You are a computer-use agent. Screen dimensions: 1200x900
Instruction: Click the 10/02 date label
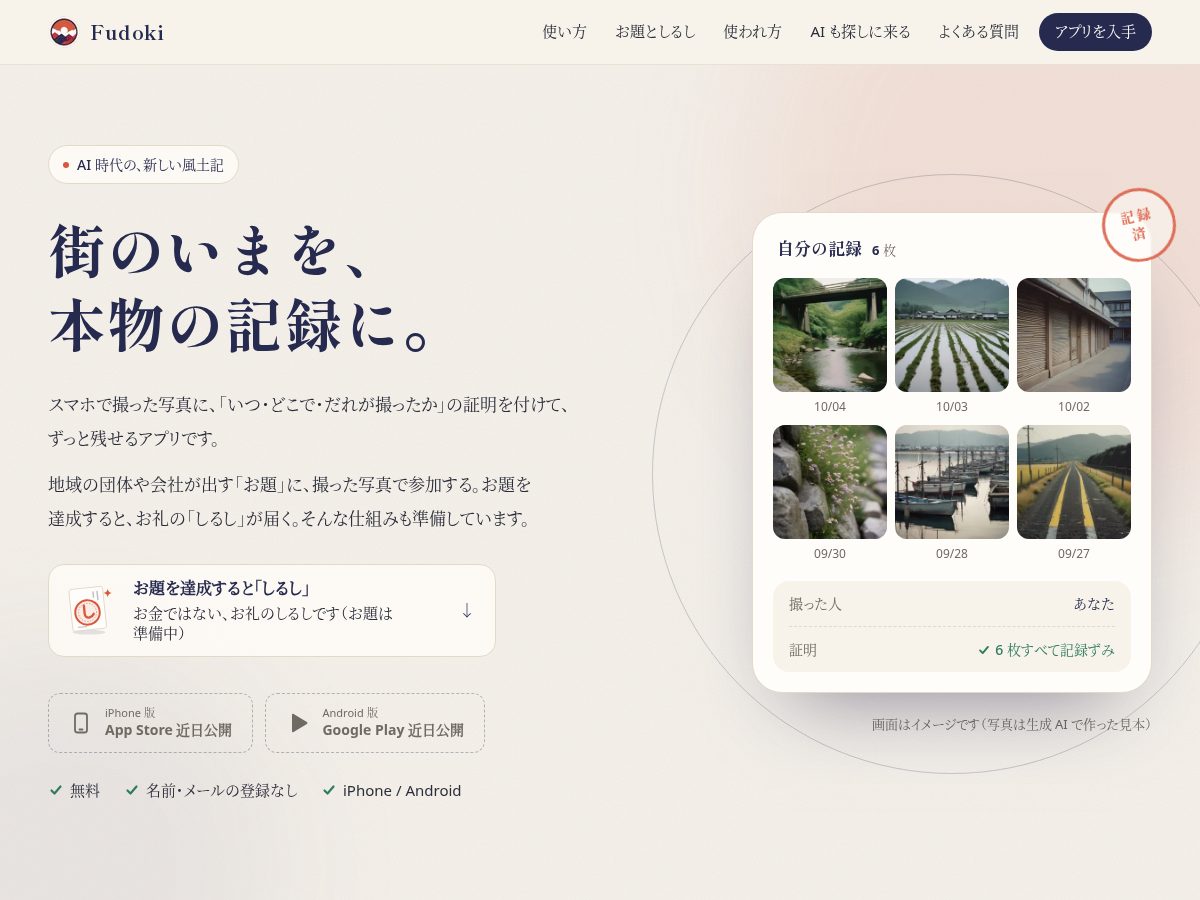pos(1074,407)
